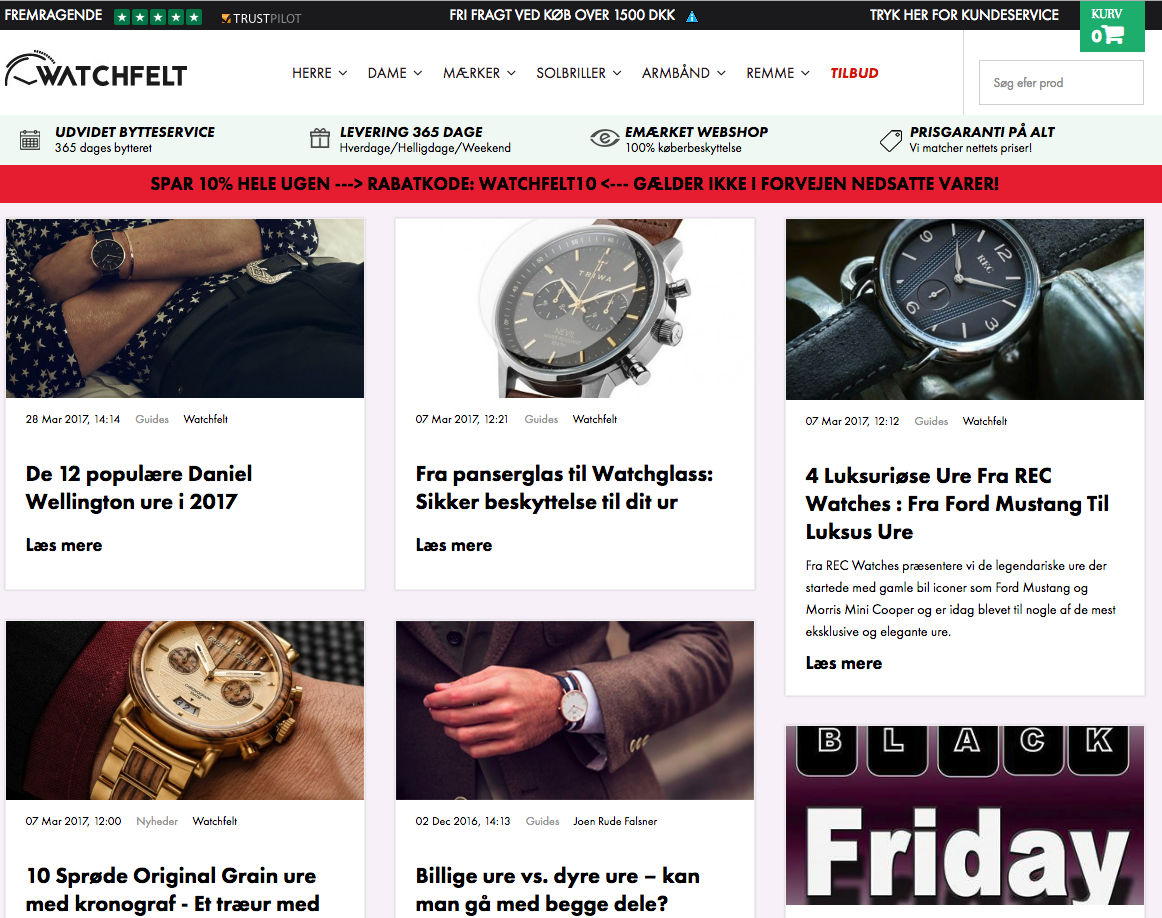Image resolution: width=1162 pixels, height=918 pixels.
Task: Click the price tag icon beside Prisgaranti
Action: pyautogui.click(x=890, y=139)
